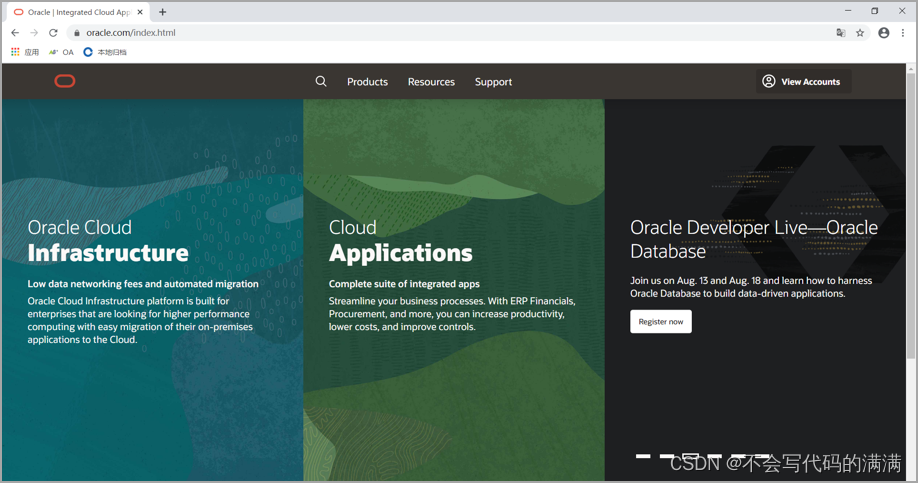918x483 pixels.
Task: Reload the page with refresh icon
Action: (53, 33)
